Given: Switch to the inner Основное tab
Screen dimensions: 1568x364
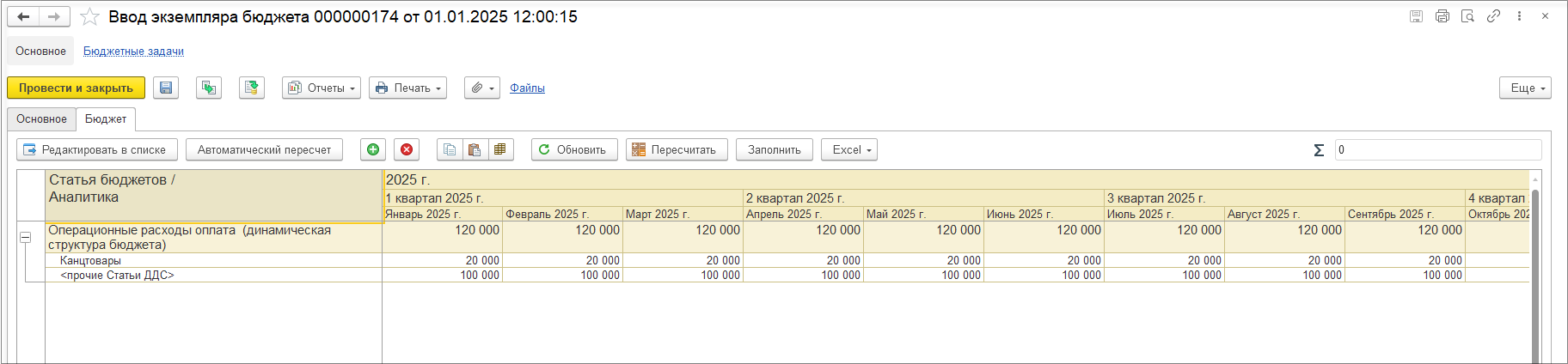Looking at the screenshot, I should pyautogui.click(x=41, y=119).
